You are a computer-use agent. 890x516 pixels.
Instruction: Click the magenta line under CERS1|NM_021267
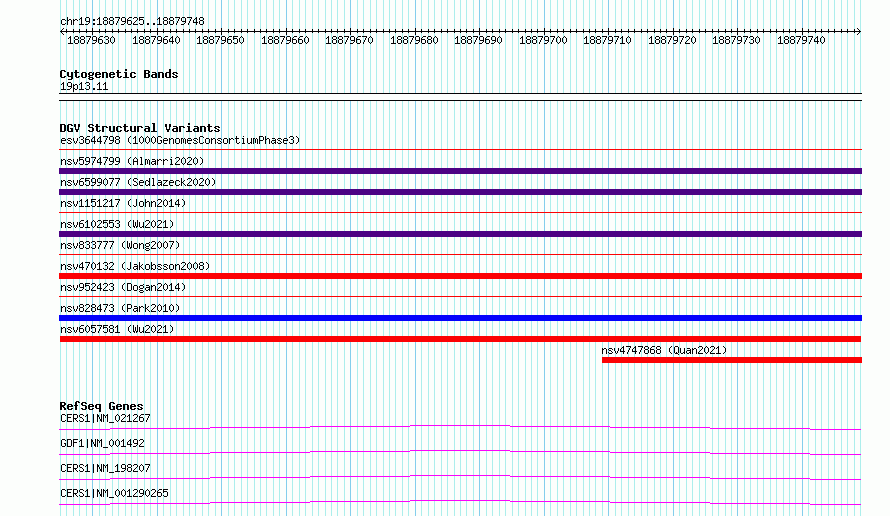pyautogui.click(x=460, y=427)
